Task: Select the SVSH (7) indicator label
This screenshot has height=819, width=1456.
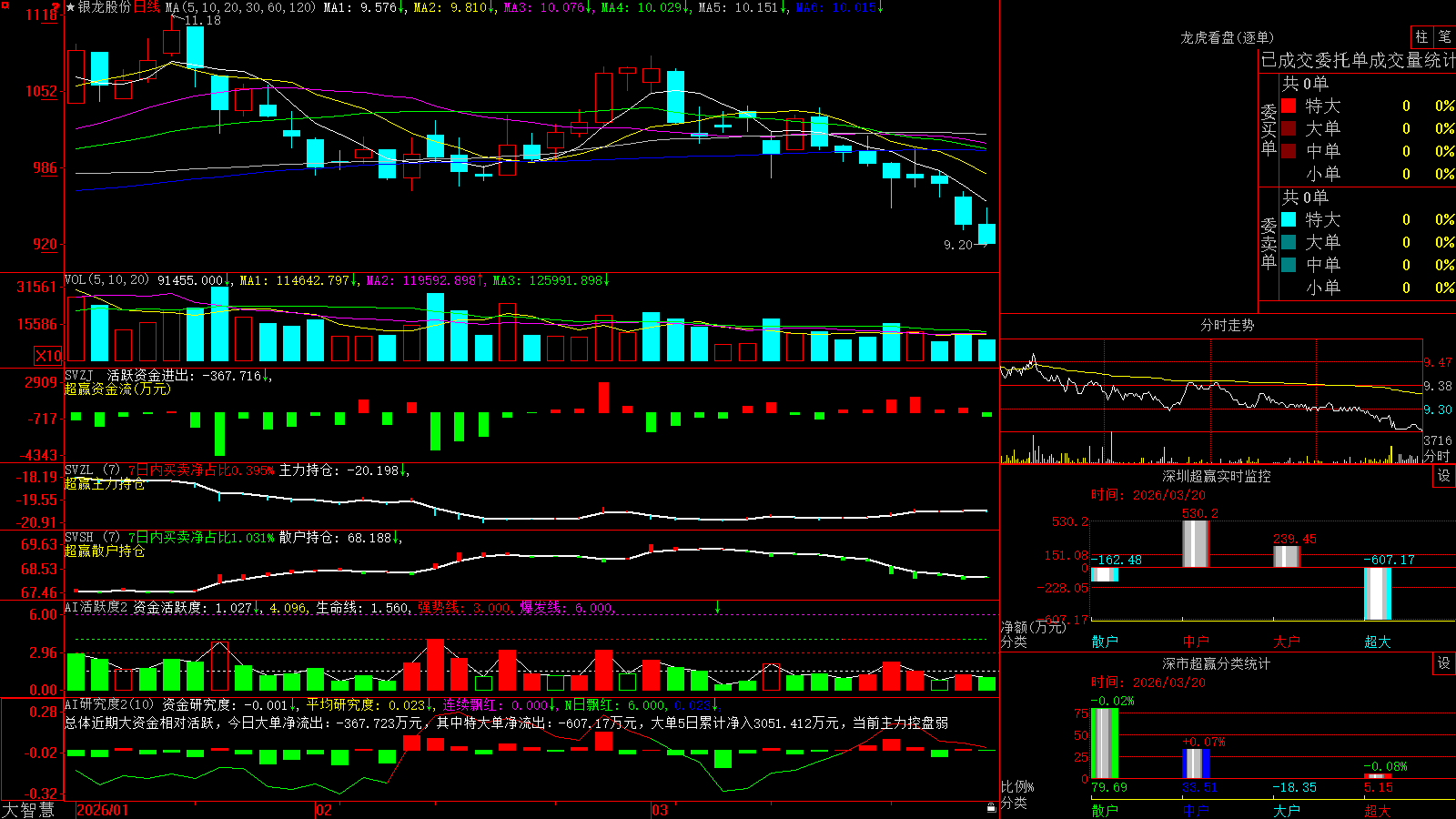Action: [92, 537]
